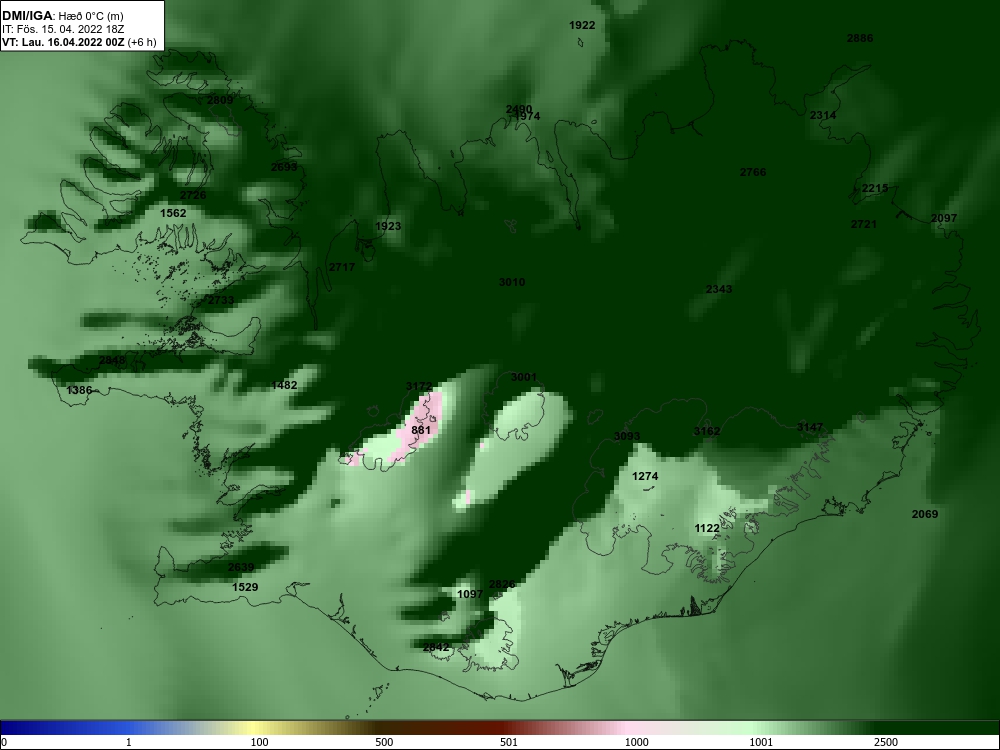Select the value 2693
1000x750 pixels.
tap(284, 167)
